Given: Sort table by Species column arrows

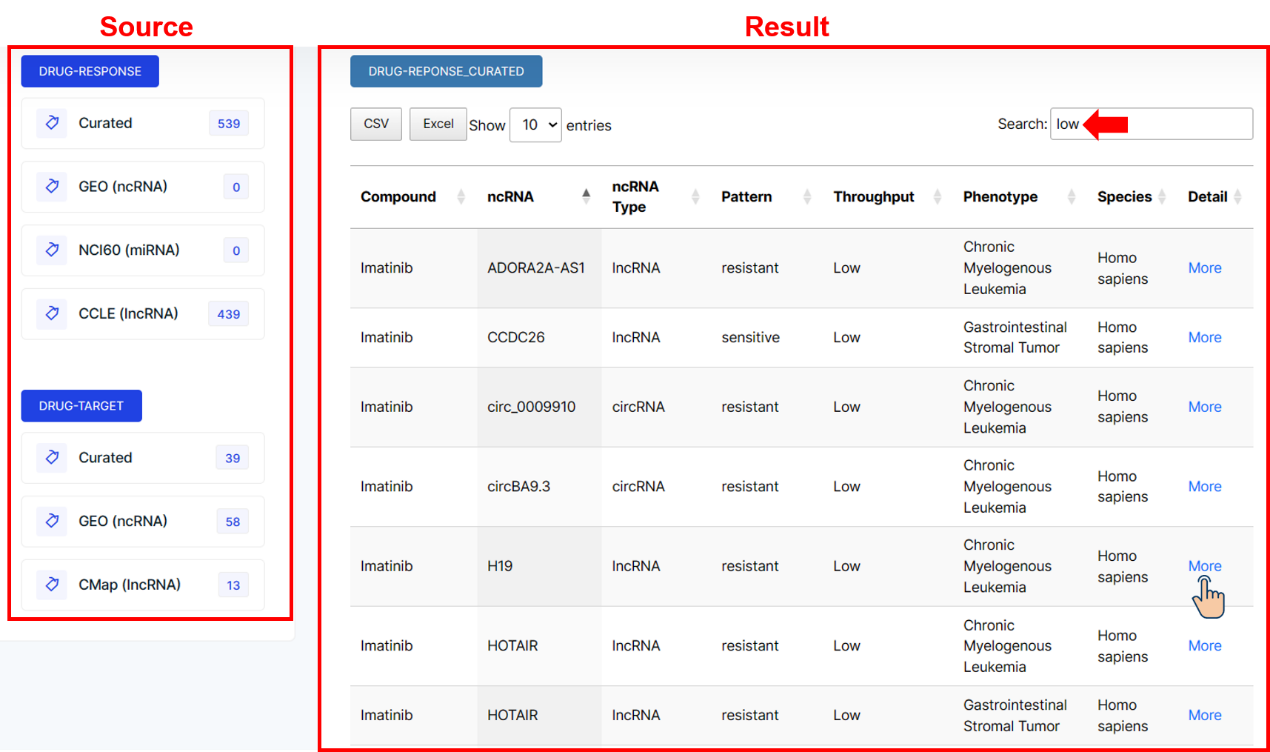Looking at the screenshot, I should click(1162, 197).
